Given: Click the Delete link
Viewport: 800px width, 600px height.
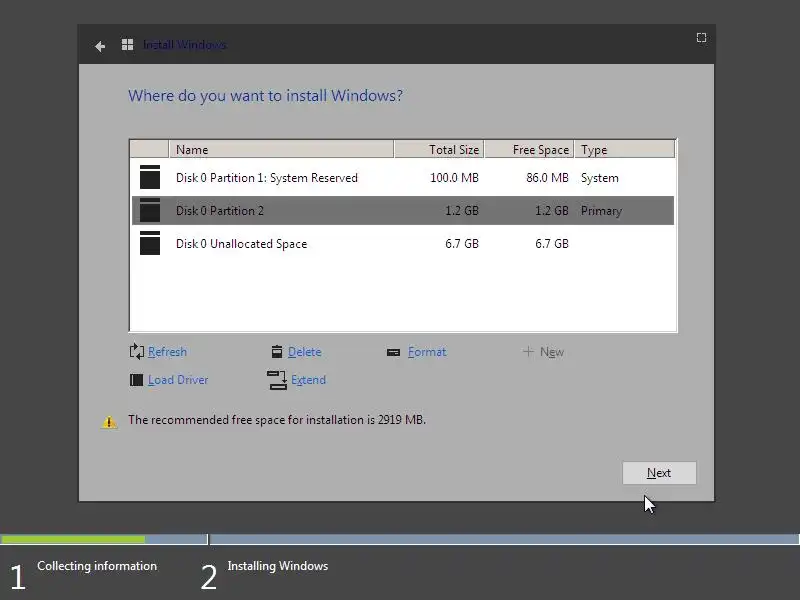Looking at the screenshot, I should tap(305, 352).
